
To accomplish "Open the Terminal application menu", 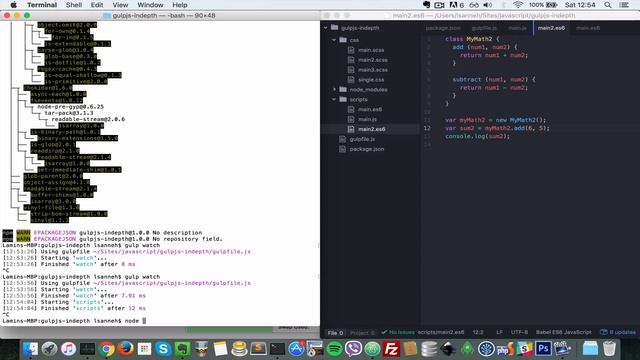I will (42, 5).
